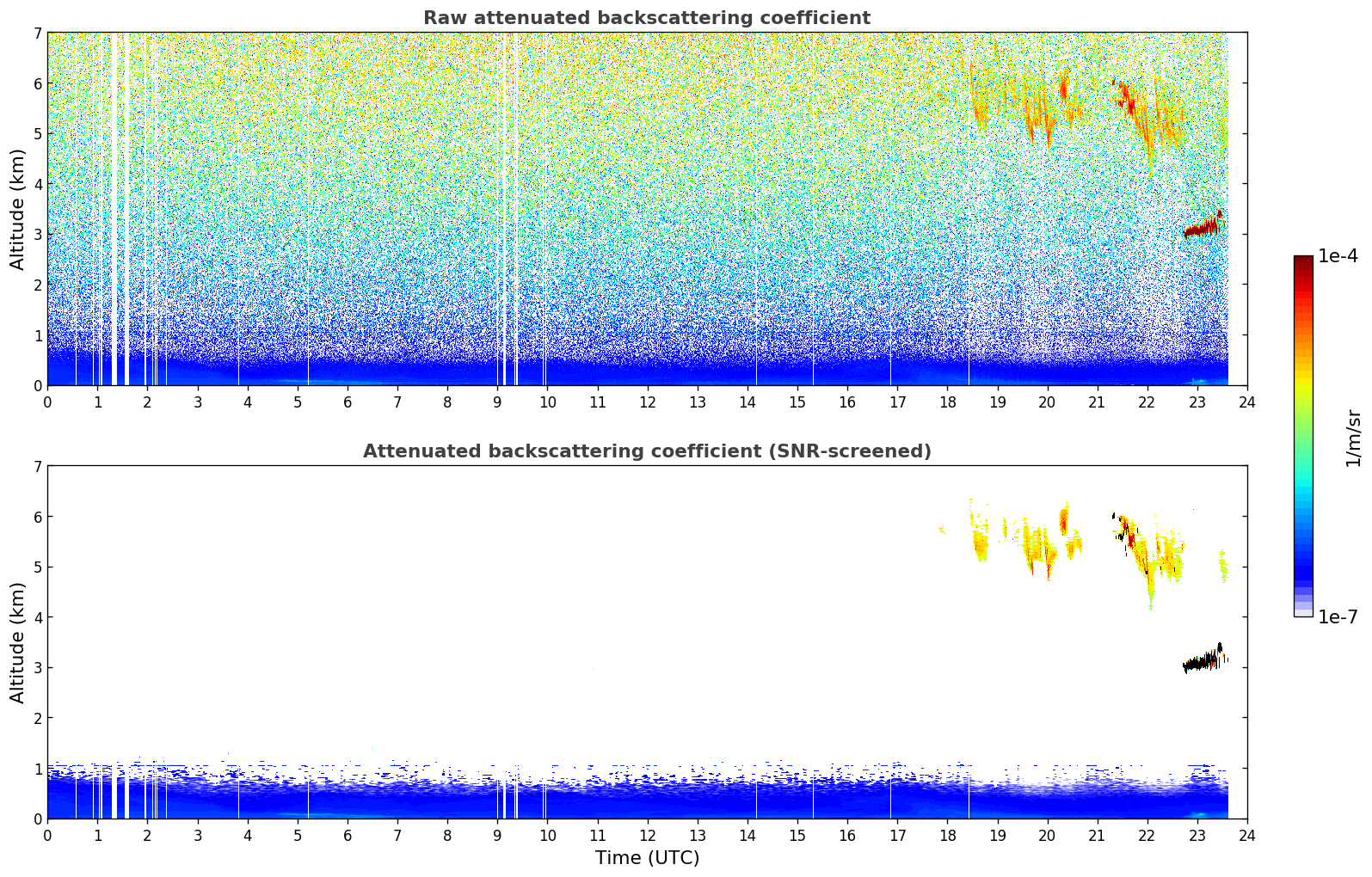Image resolution: width=1372 pixels, height=877 pixels.
Task: Click the red cloud patch near 20 UTC in bottom plot
Action: coord(1063,520)
